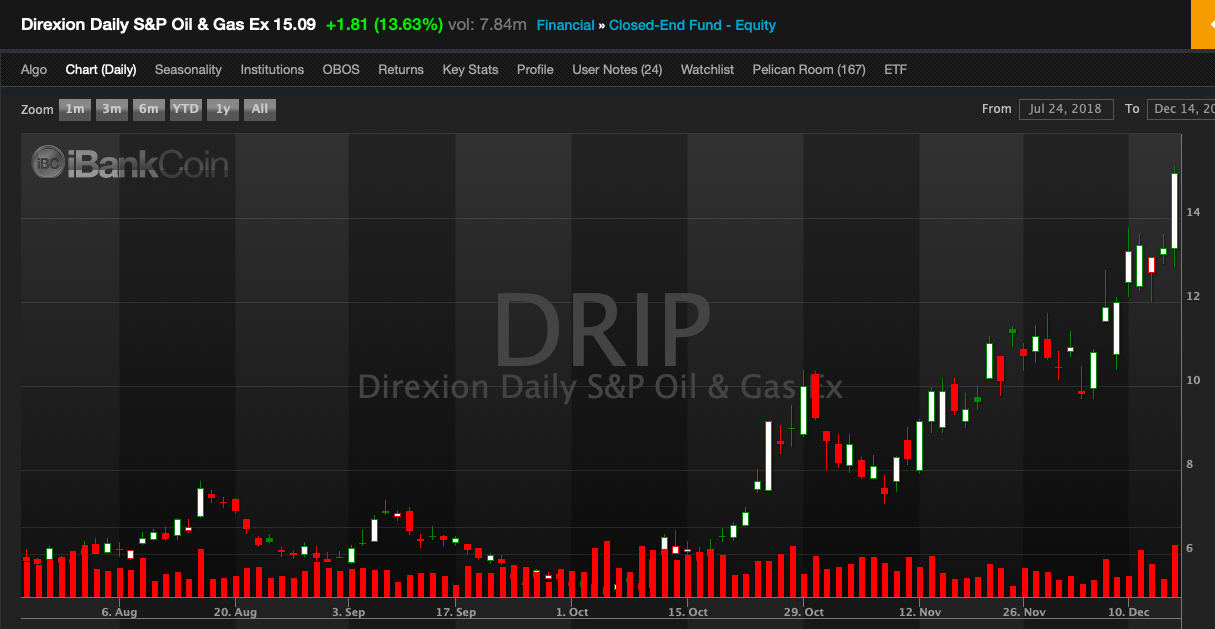Click the 14 price axis label
This screenshot has width=1215, height=629.
point(1193,212)
